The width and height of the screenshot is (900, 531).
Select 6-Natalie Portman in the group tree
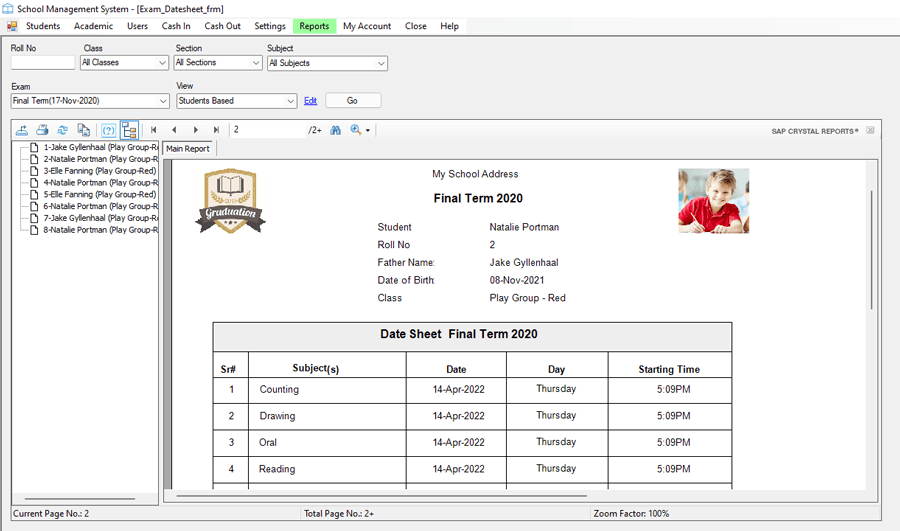coord(100,206)
